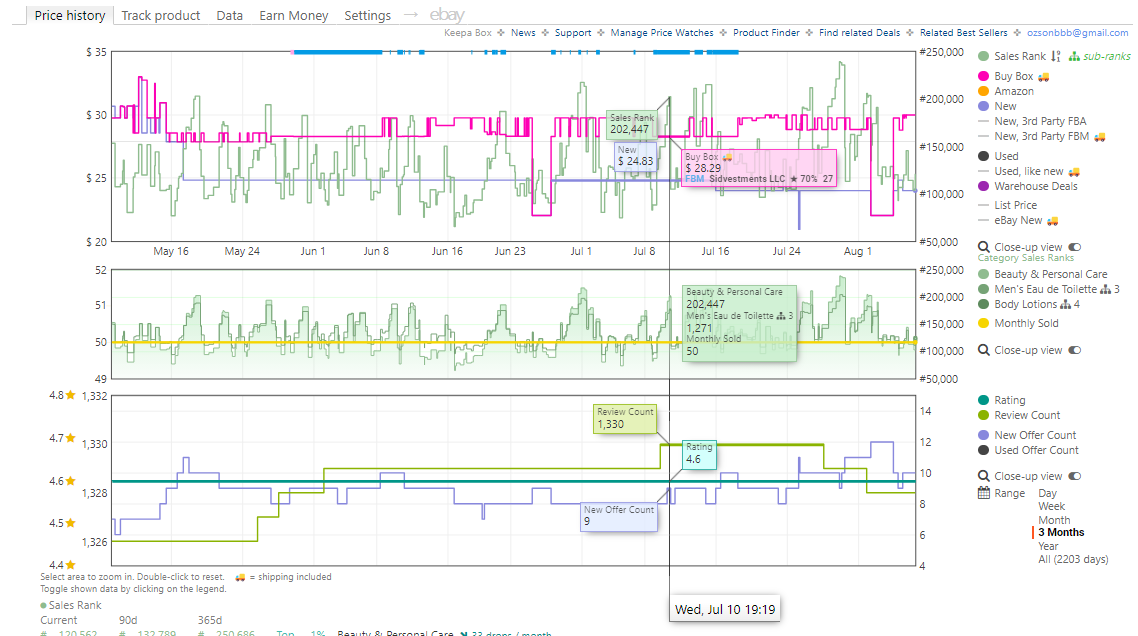
Task: Click the Wed, Jul 10 19:19 date marker
Action: click(x=724, y=609)
